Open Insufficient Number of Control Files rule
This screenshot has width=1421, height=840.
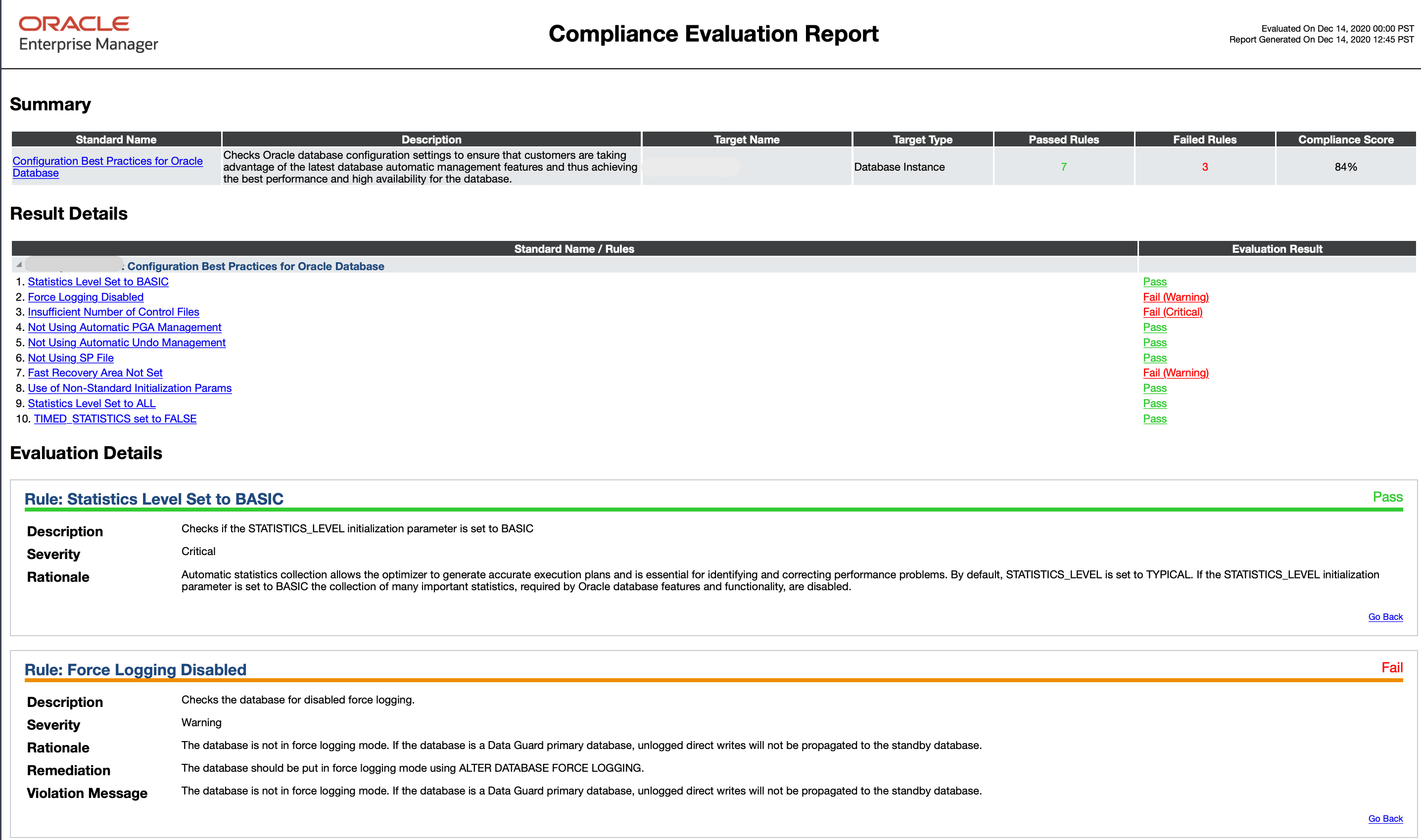[113, 312]
